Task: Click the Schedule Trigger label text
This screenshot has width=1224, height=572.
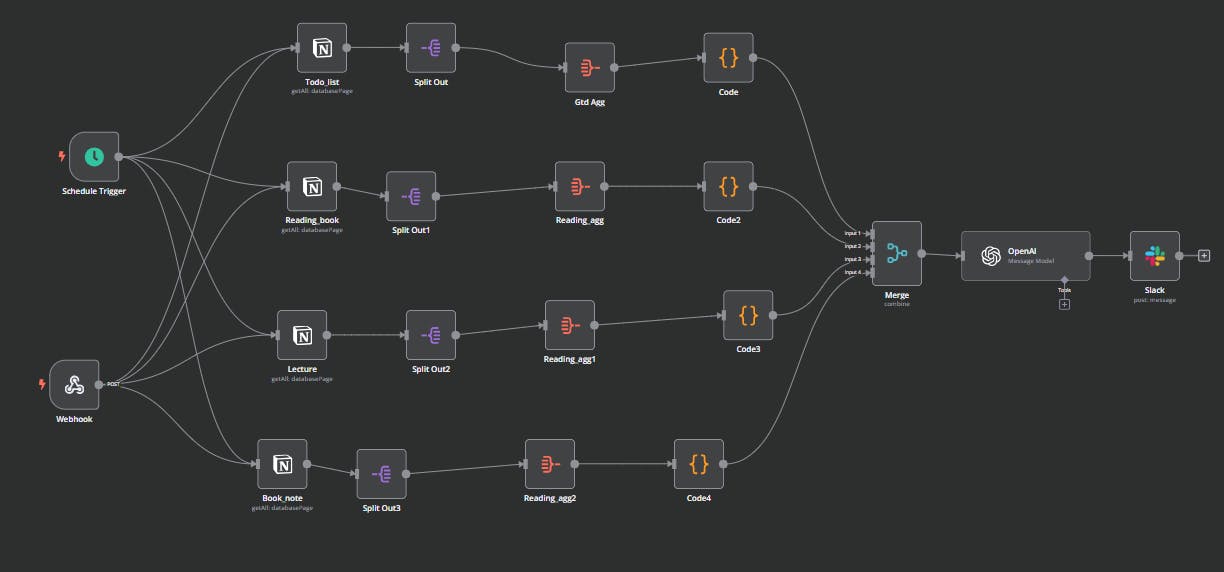Action: pos(94,191)
